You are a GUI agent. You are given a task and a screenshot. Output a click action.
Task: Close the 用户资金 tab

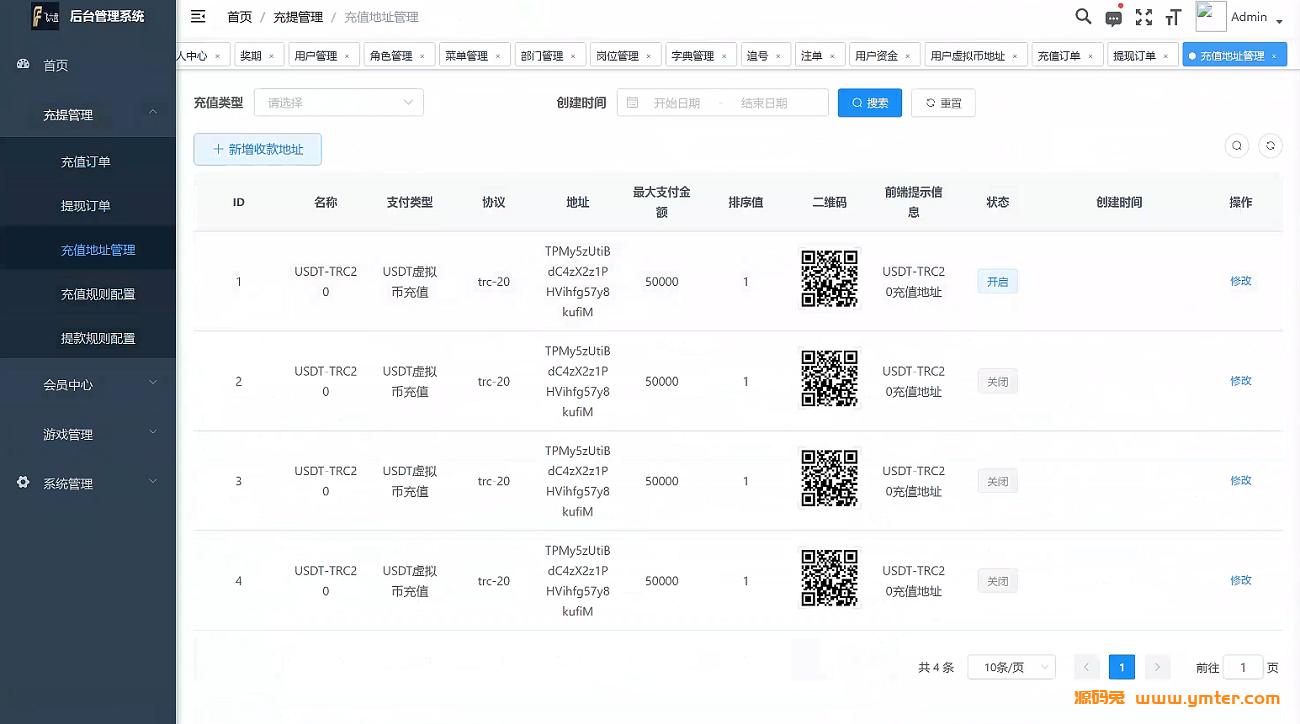(x=907, y=56)
